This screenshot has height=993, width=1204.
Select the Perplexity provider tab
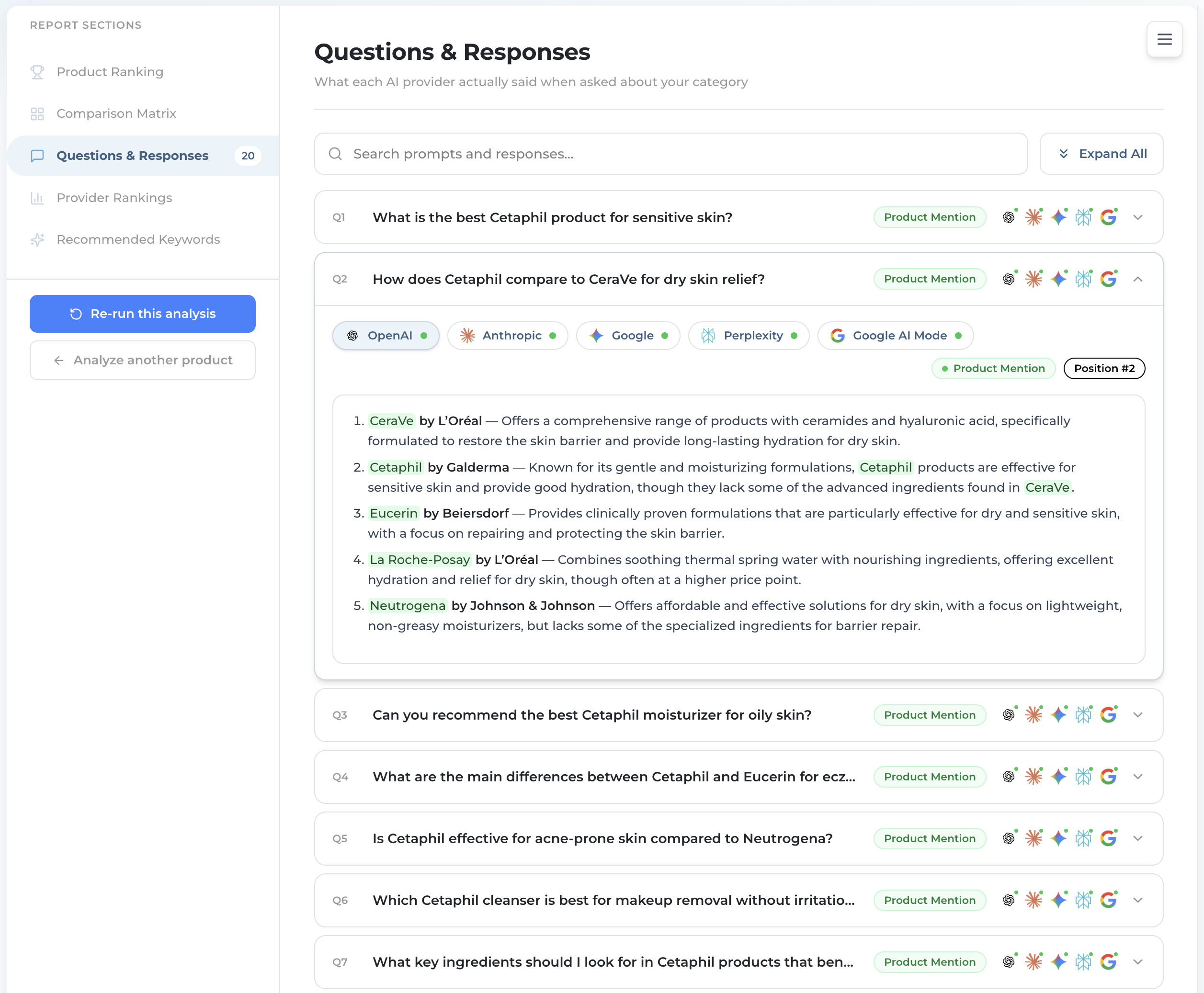pos(749,336)
